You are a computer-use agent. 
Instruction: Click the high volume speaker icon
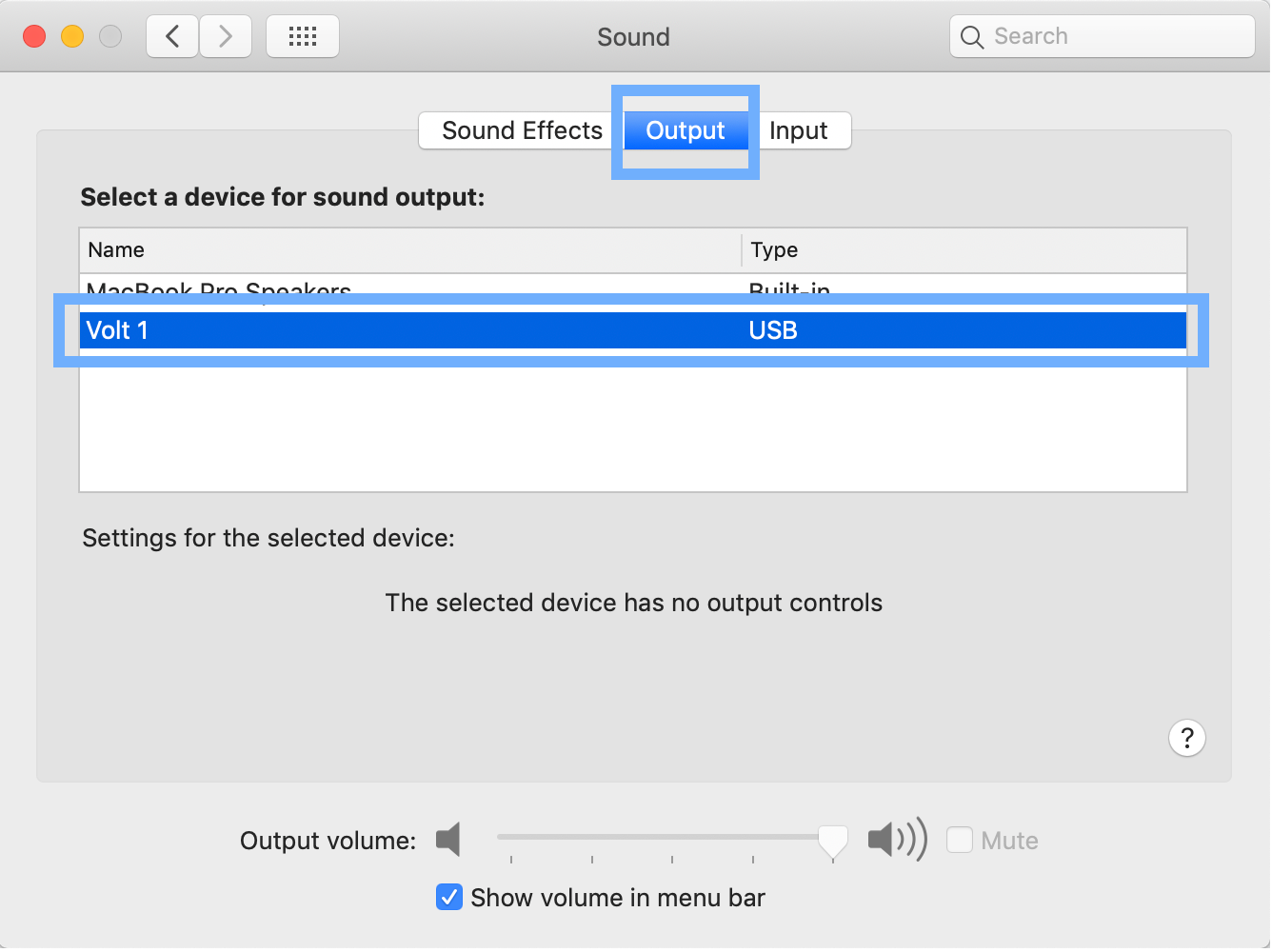coord(896,840)
